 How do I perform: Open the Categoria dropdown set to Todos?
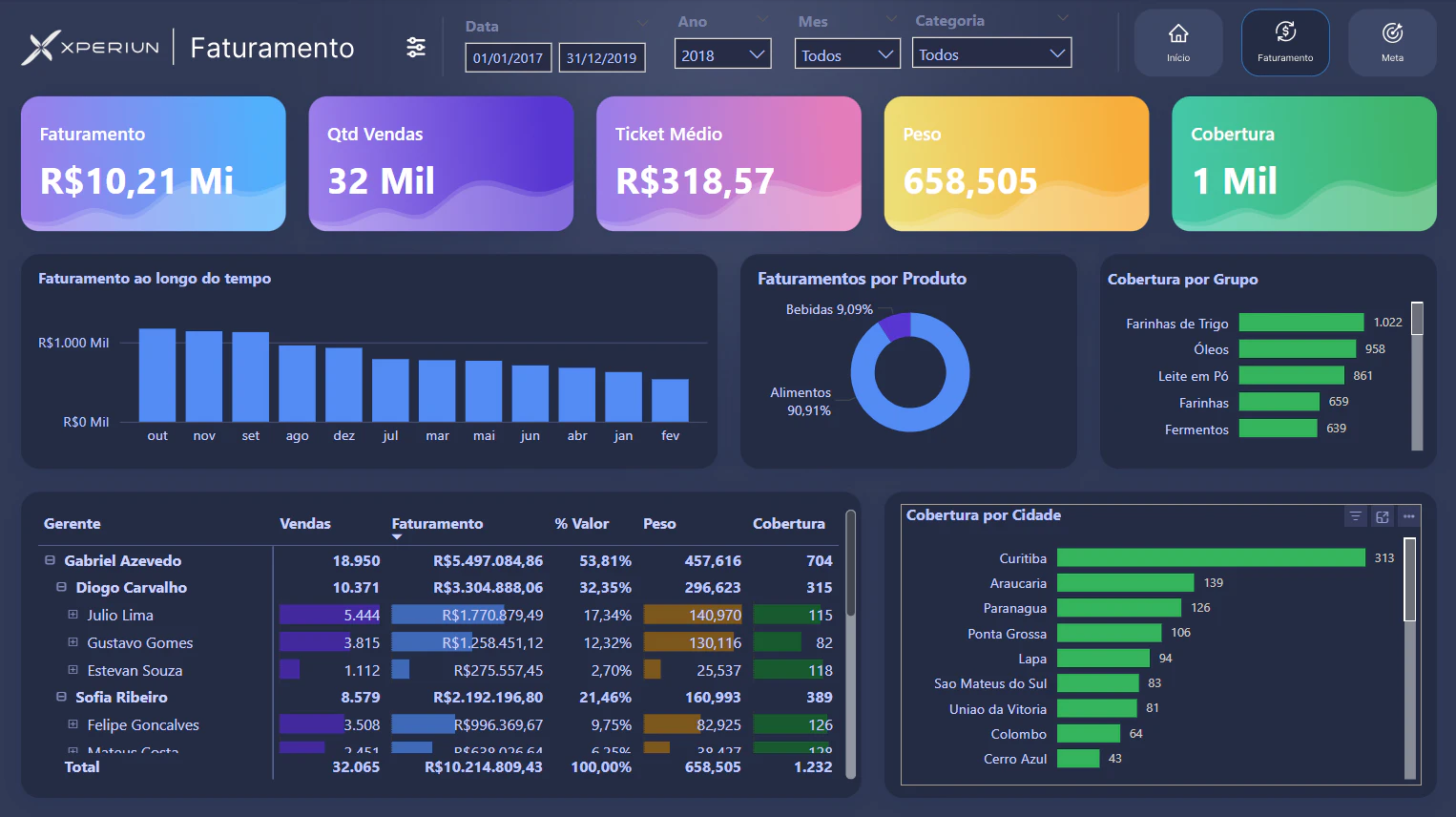(991, 53)
